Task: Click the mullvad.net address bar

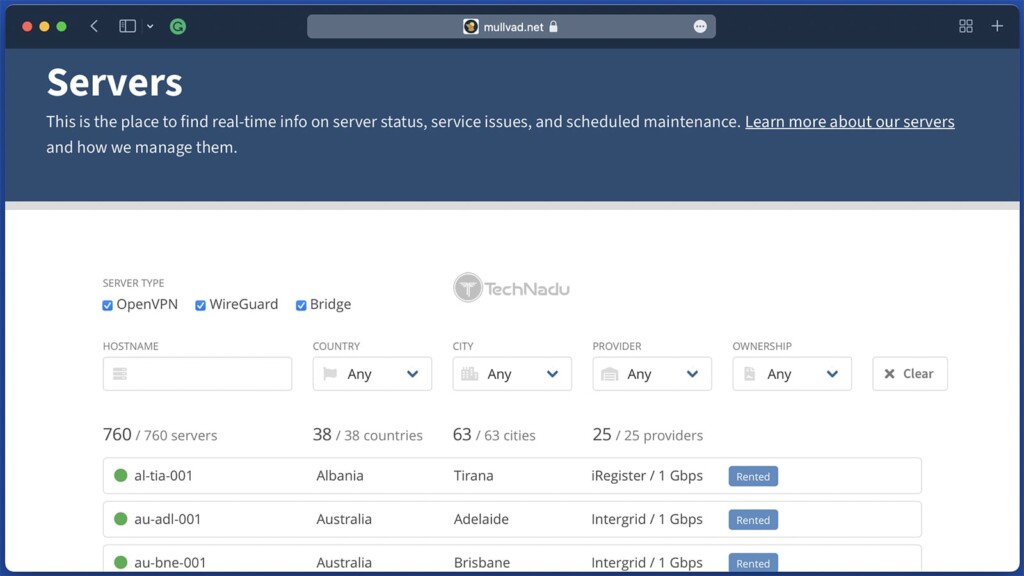Action: (x=511, y=27)
